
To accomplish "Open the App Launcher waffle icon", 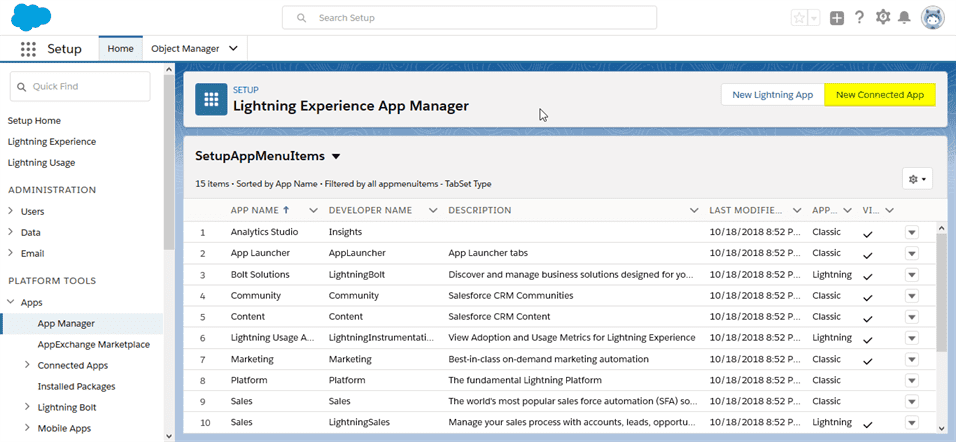I will pos(28,49).
